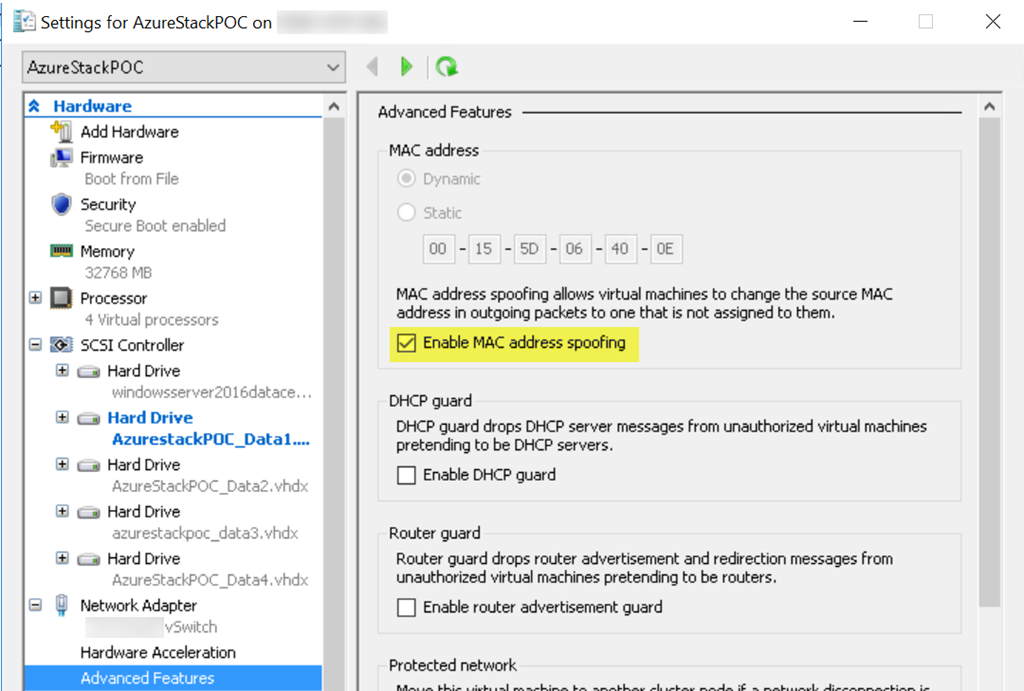The height and width of the screenshot is (691, 1024).
Task: Click the green forward navigation arrow
Action: (x=406, y=67)
